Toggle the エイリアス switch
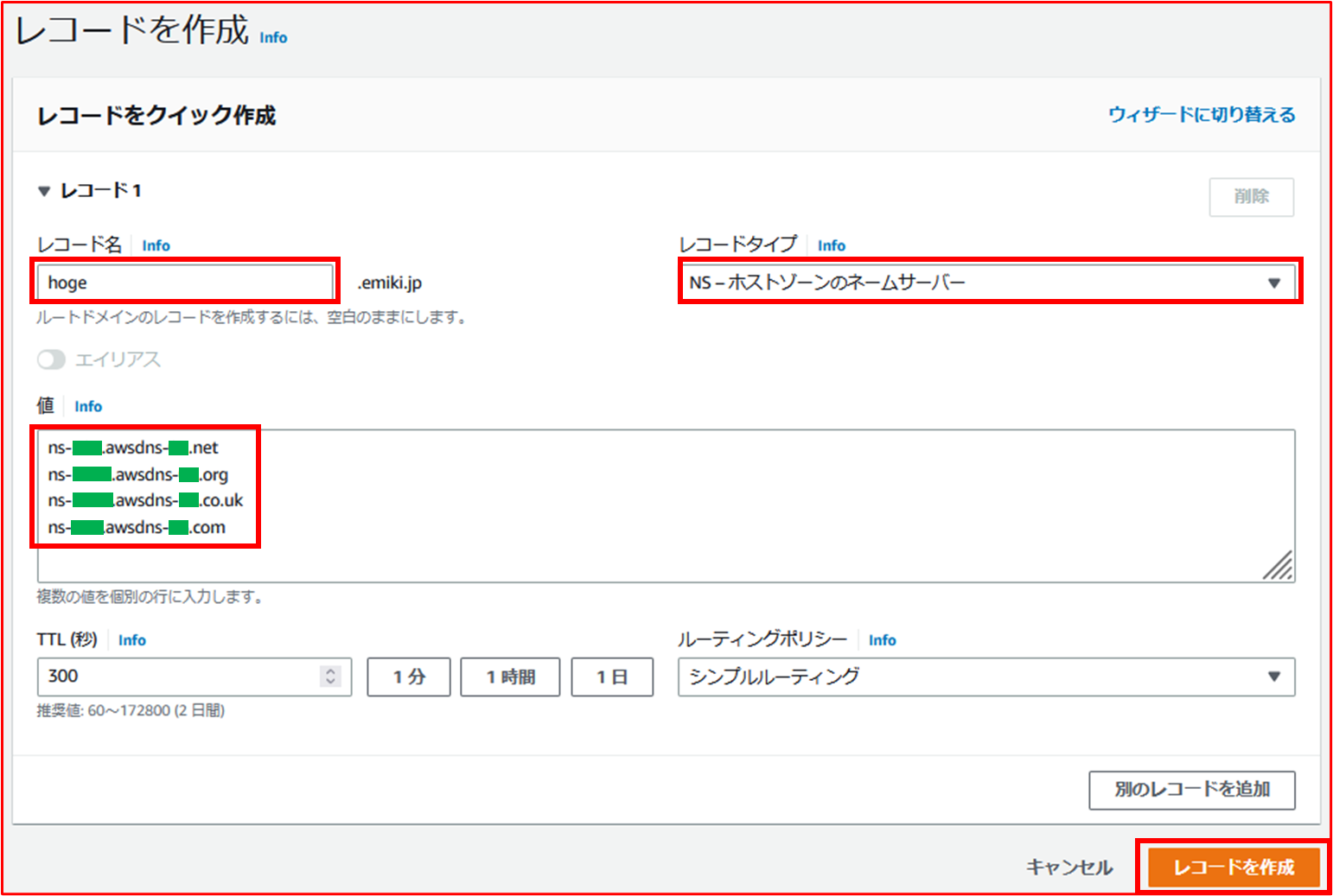 (51, 359)
